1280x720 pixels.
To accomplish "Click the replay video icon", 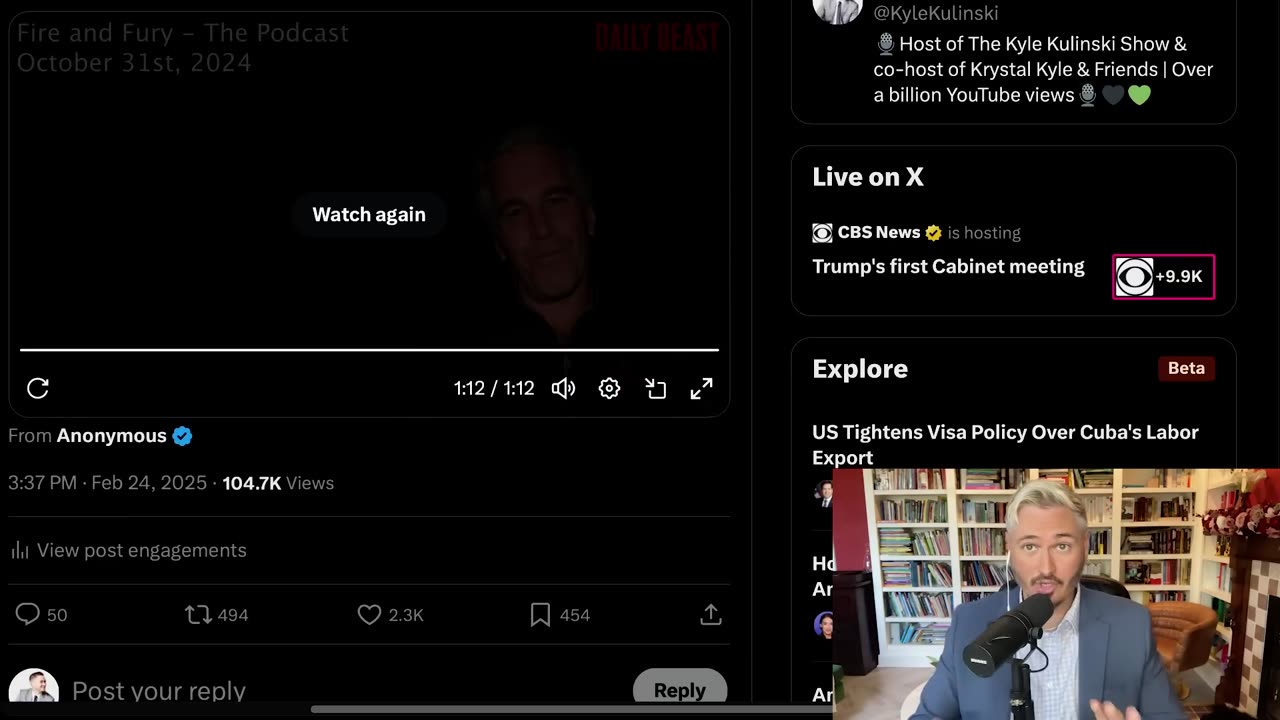I will [38, 388].
